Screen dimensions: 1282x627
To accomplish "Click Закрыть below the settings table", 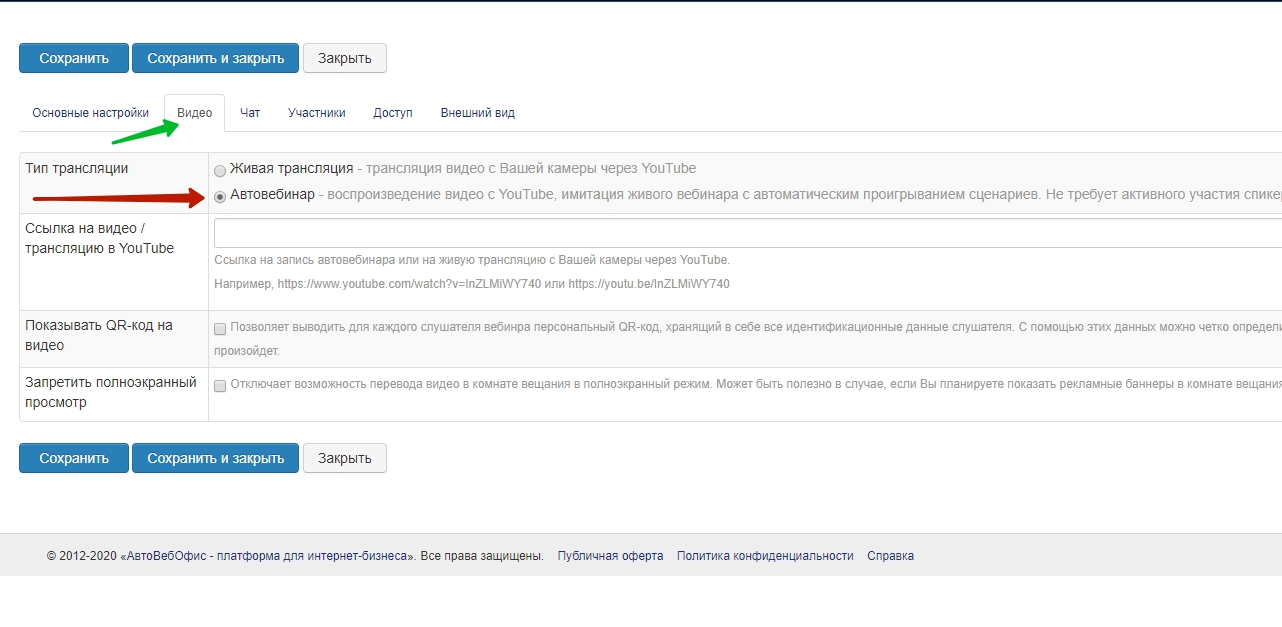I will pos(344,458).
